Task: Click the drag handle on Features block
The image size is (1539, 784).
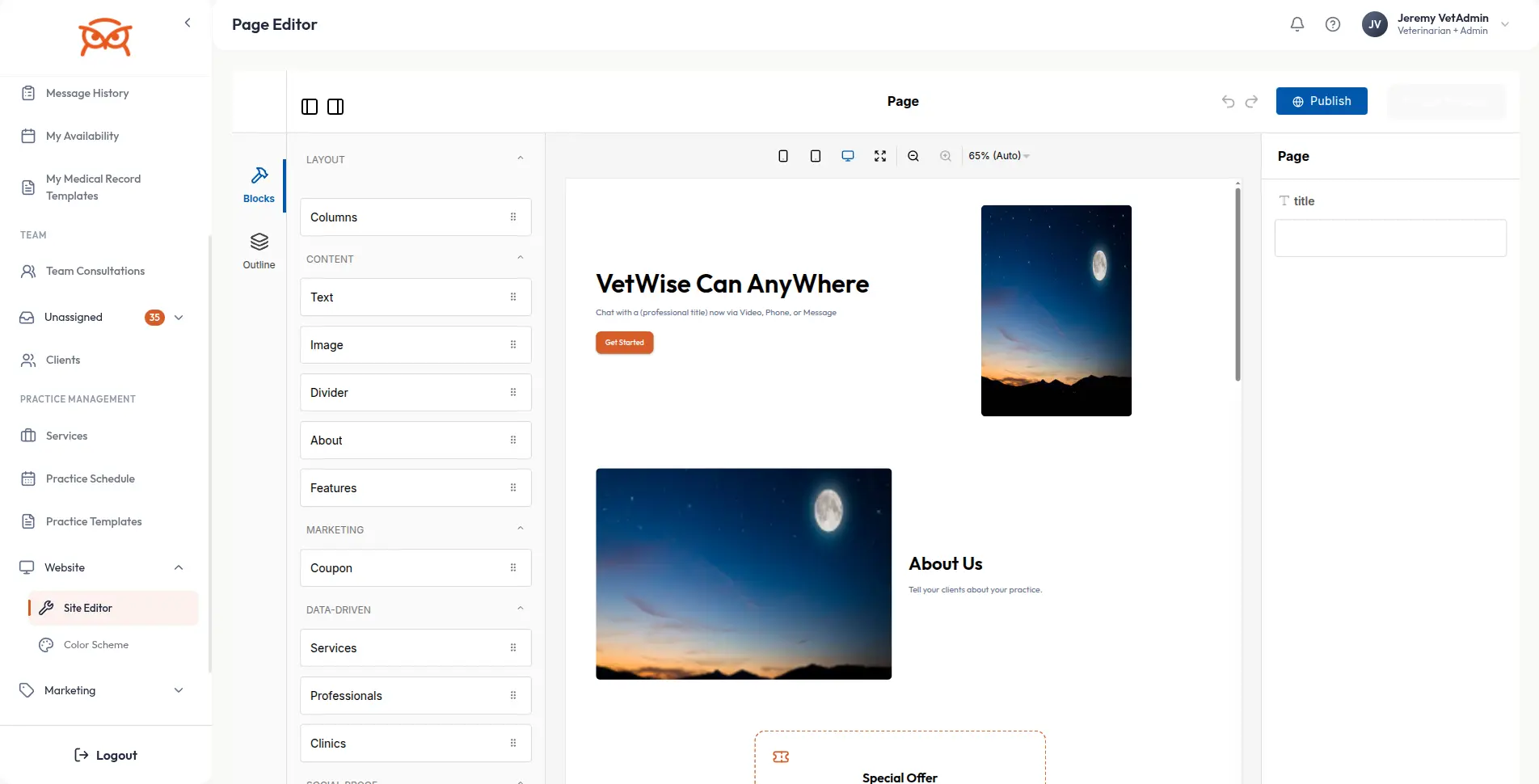Action: (x=513, y=487)
